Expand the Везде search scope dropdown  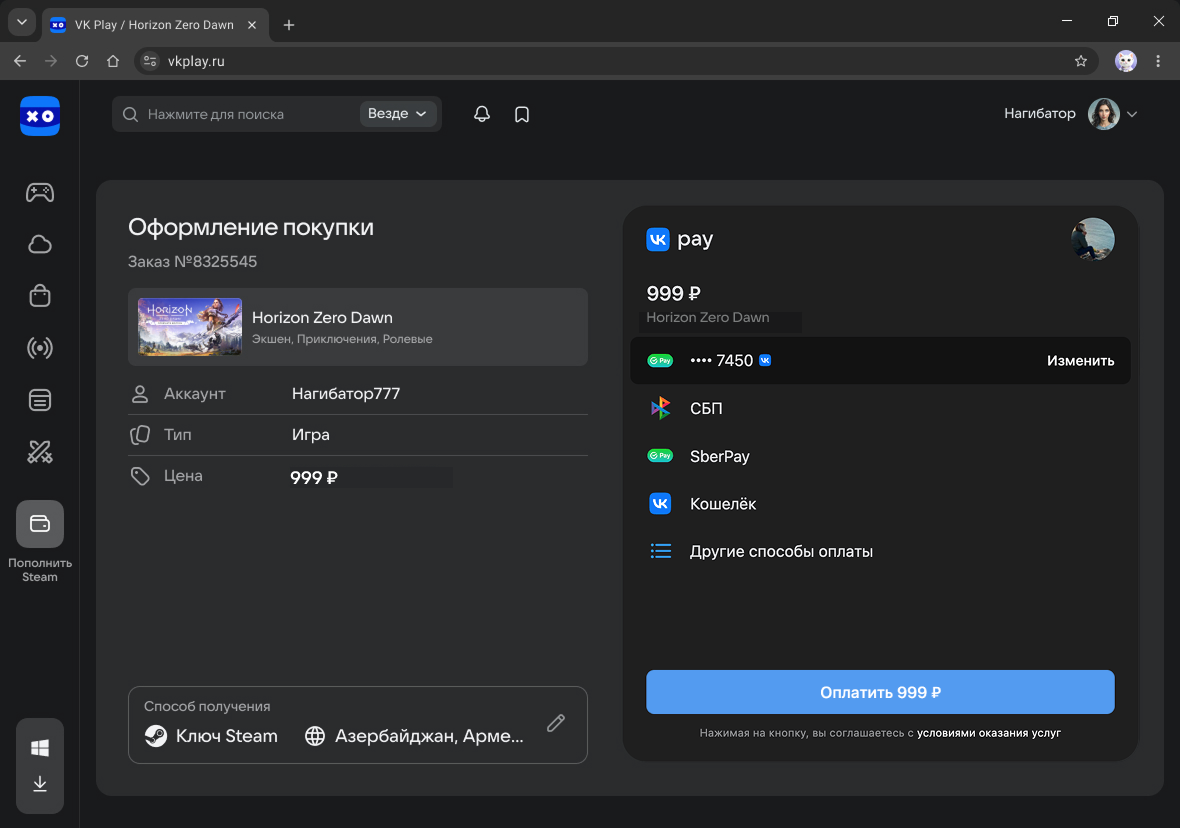(398, 114)
